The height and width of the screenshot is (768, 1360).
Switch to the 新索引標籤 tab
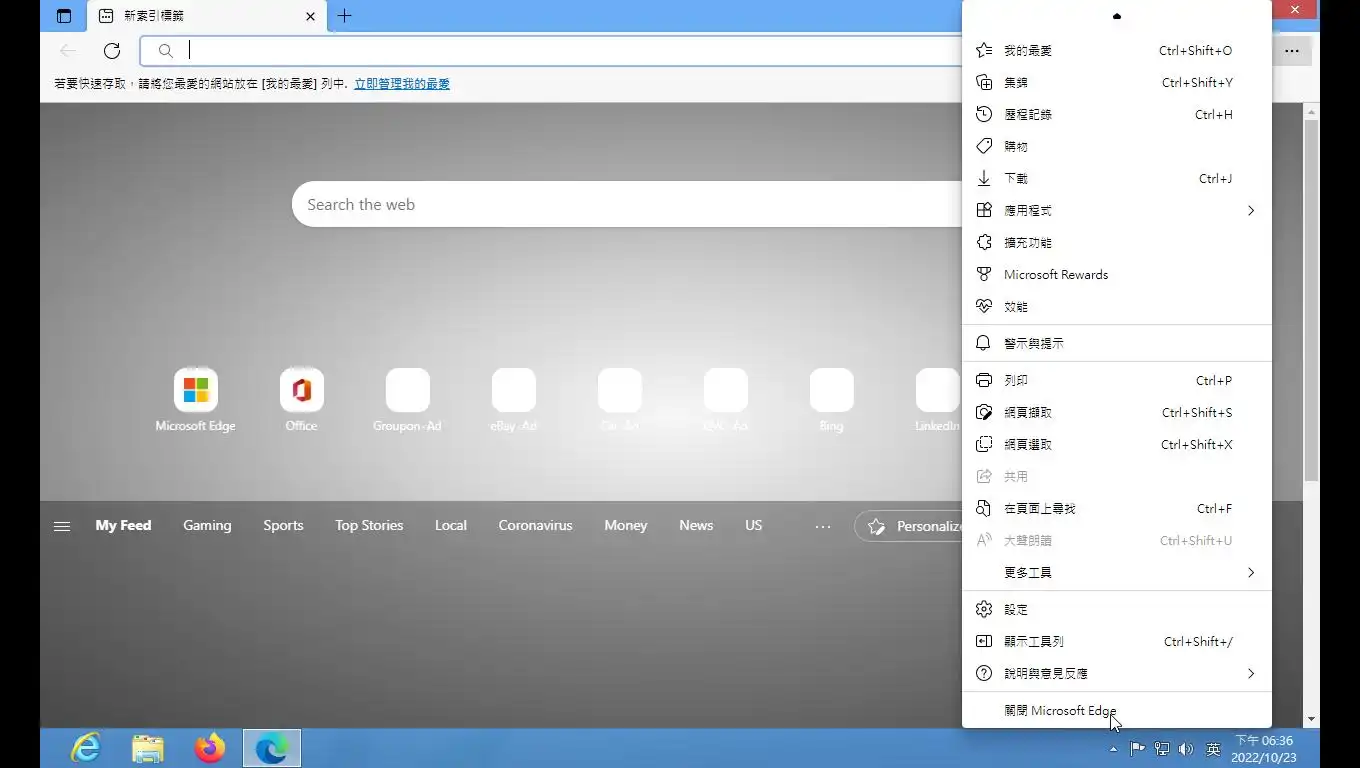(207, 16)
